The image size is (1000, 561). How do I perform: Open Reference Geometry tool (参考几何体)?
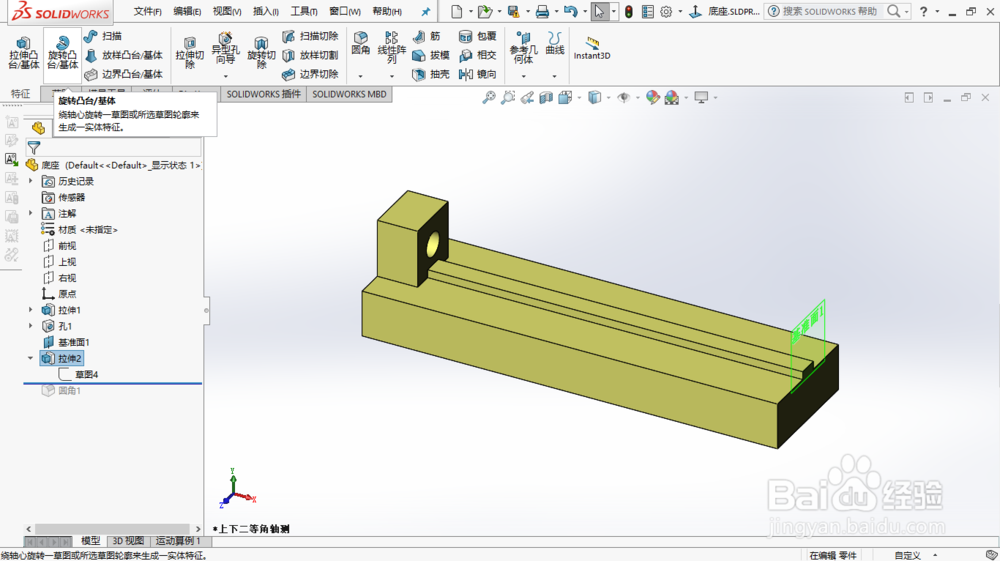click(523, 48)
